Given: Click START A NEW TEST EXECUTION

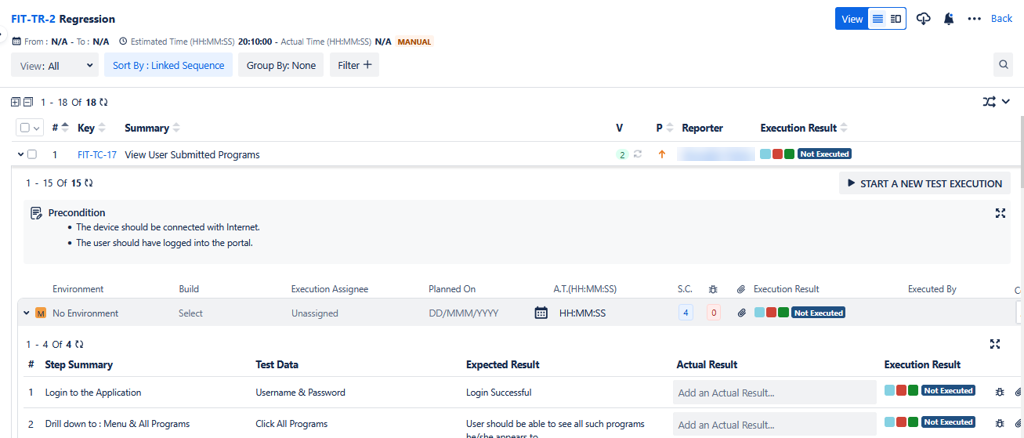Looking at the screenshot, I should pos(924,183).
